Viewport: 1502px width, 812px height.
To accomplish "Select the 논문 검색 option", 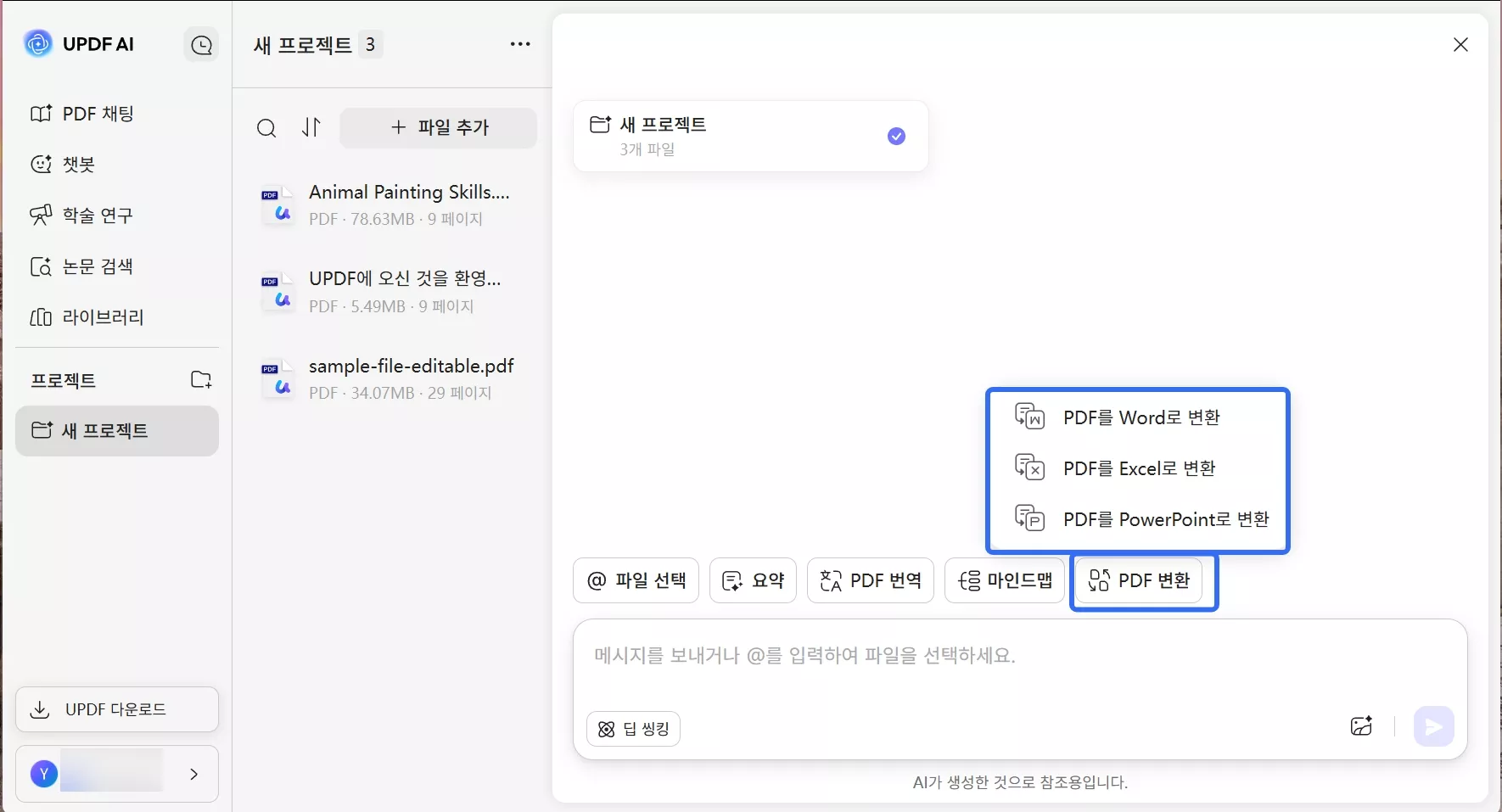I will tap(98, 266).
